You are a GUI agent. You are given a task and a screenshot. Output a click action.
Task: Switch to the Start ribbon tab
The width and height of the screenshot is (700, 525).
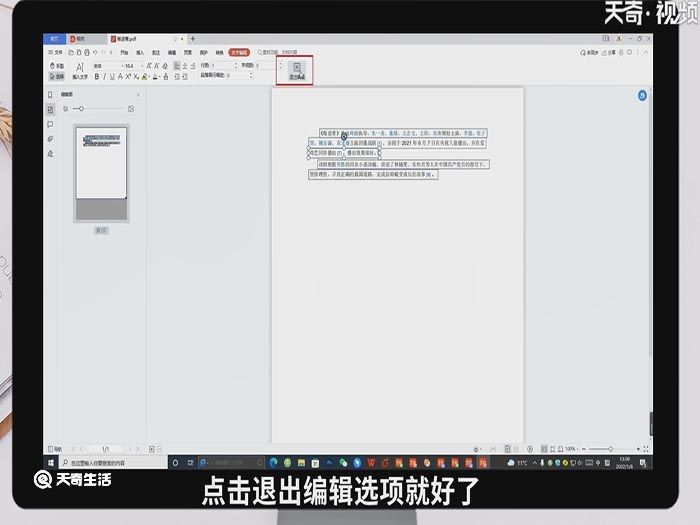[124, 52]
